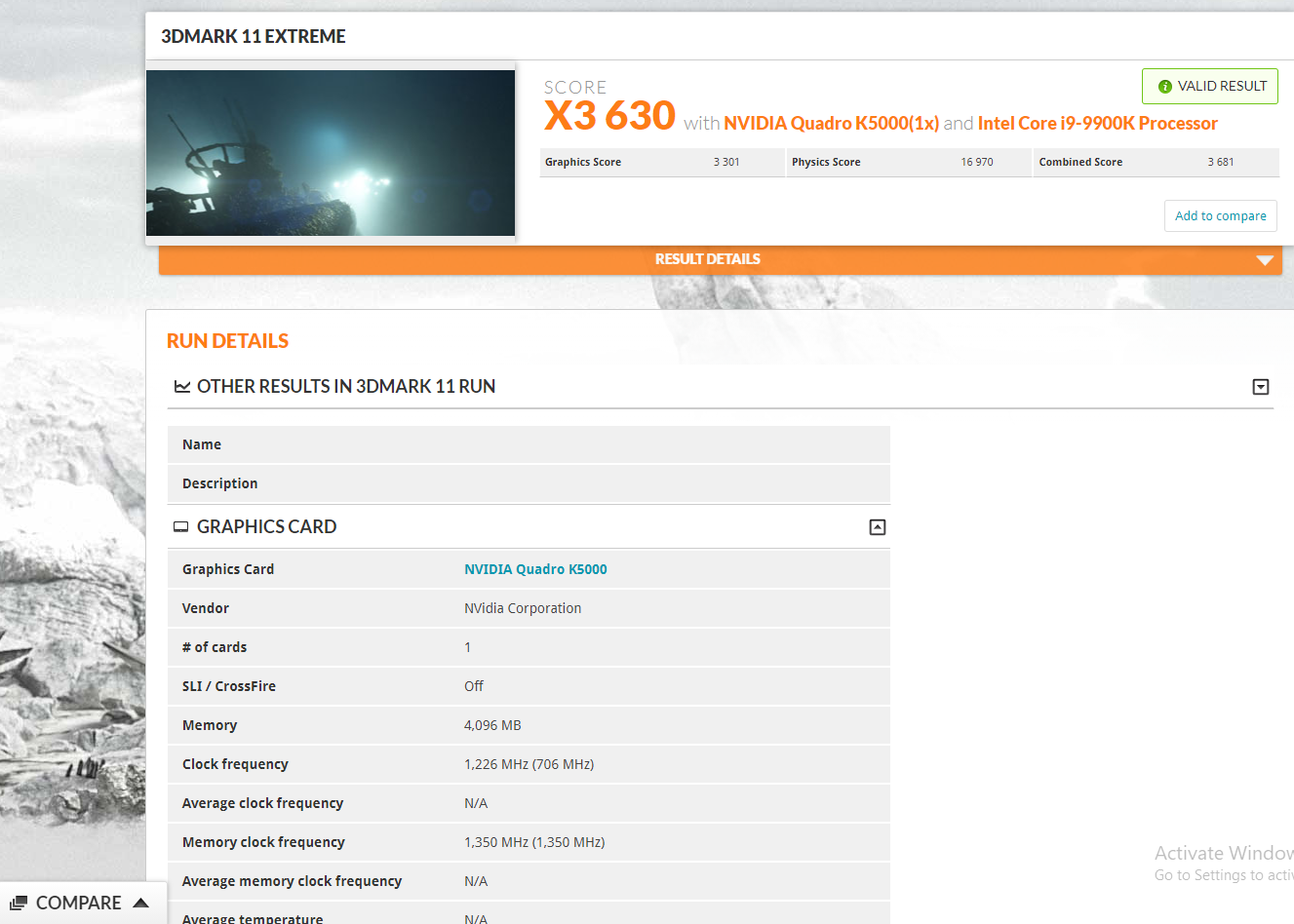Click the Physics Score value 16 970
The width and height of the screenshot is (1294, 924).
[977, 163]
